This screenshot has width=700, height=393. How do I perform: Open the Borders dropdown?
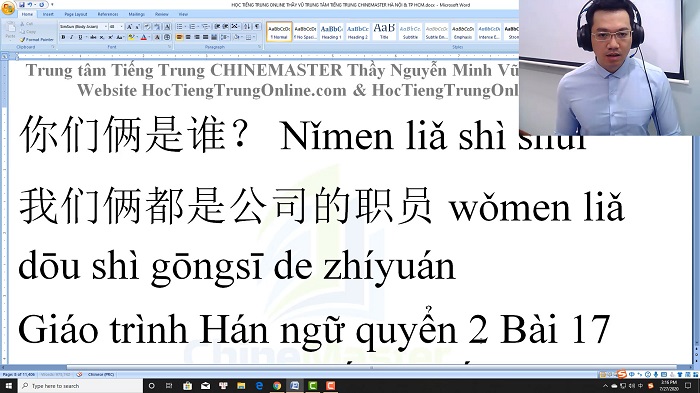(254, 38)
